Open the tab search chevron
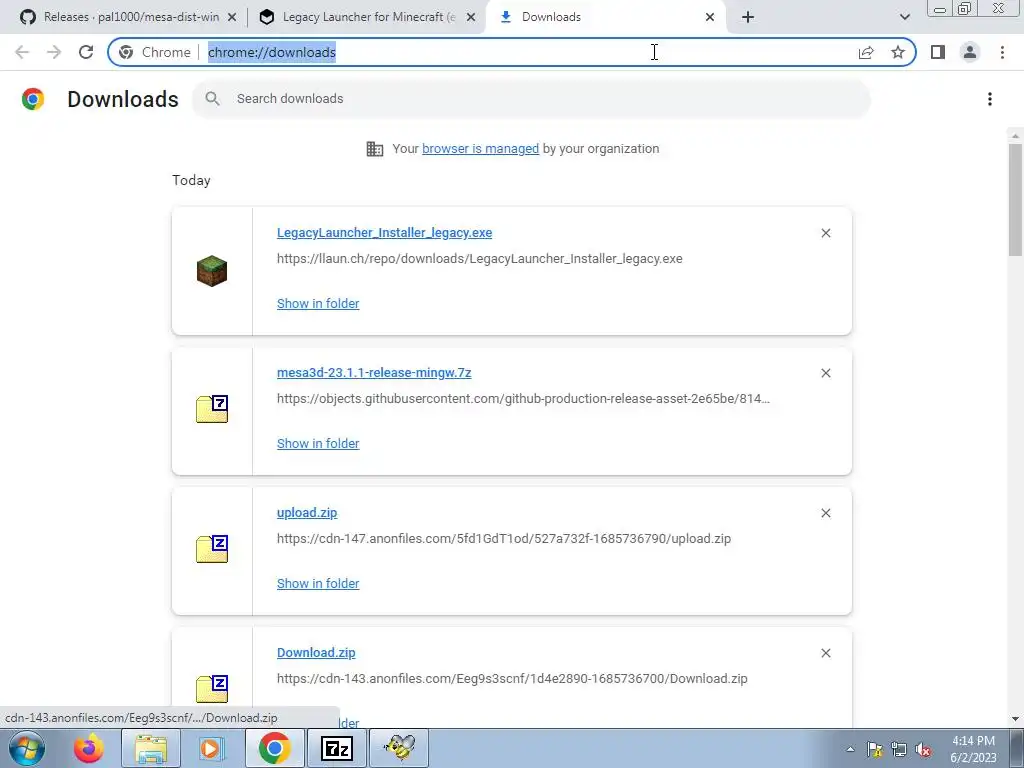This screenshot has width=1024, height=768. [x=904, y=17]
